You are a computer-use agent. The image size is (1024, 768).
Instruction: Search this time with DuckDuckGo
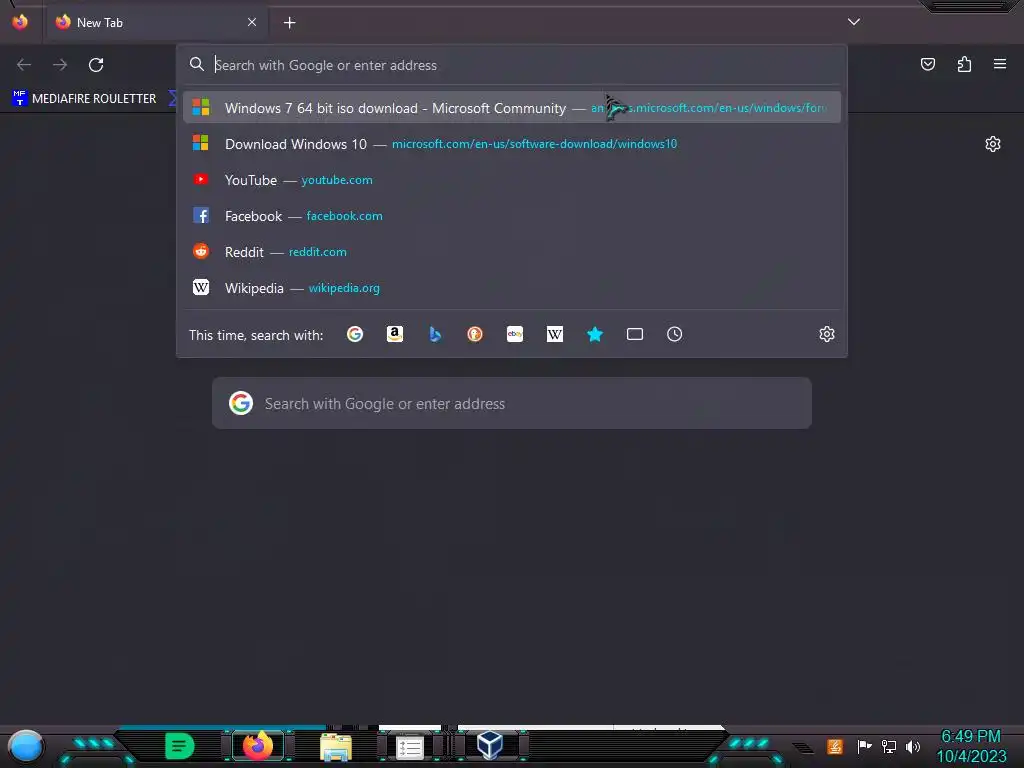475,334
